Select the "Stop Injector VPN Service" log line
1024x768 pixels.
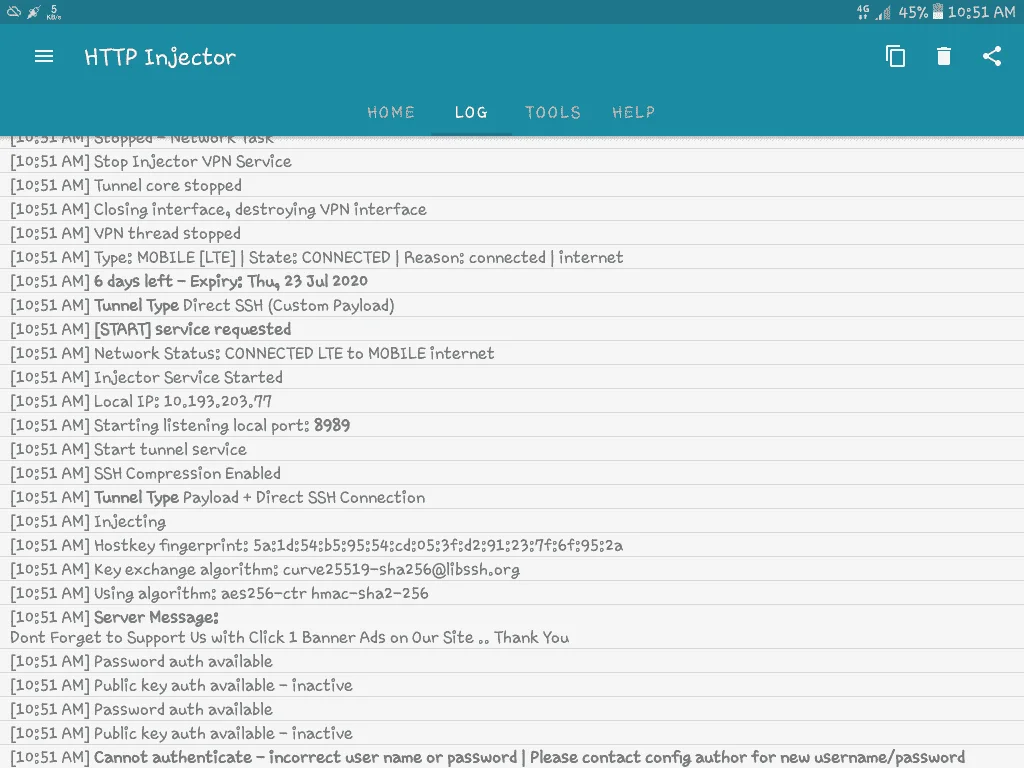coord(512,161)
